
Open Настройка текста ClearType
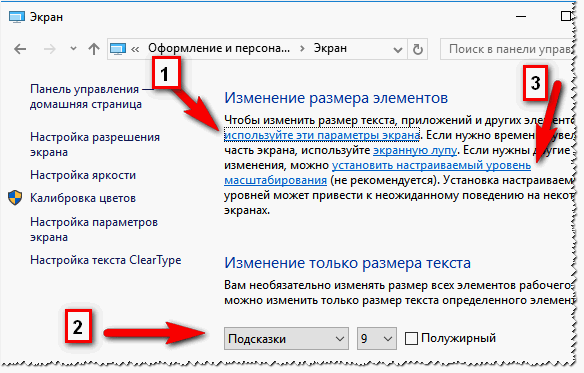[x=106, y=260]
